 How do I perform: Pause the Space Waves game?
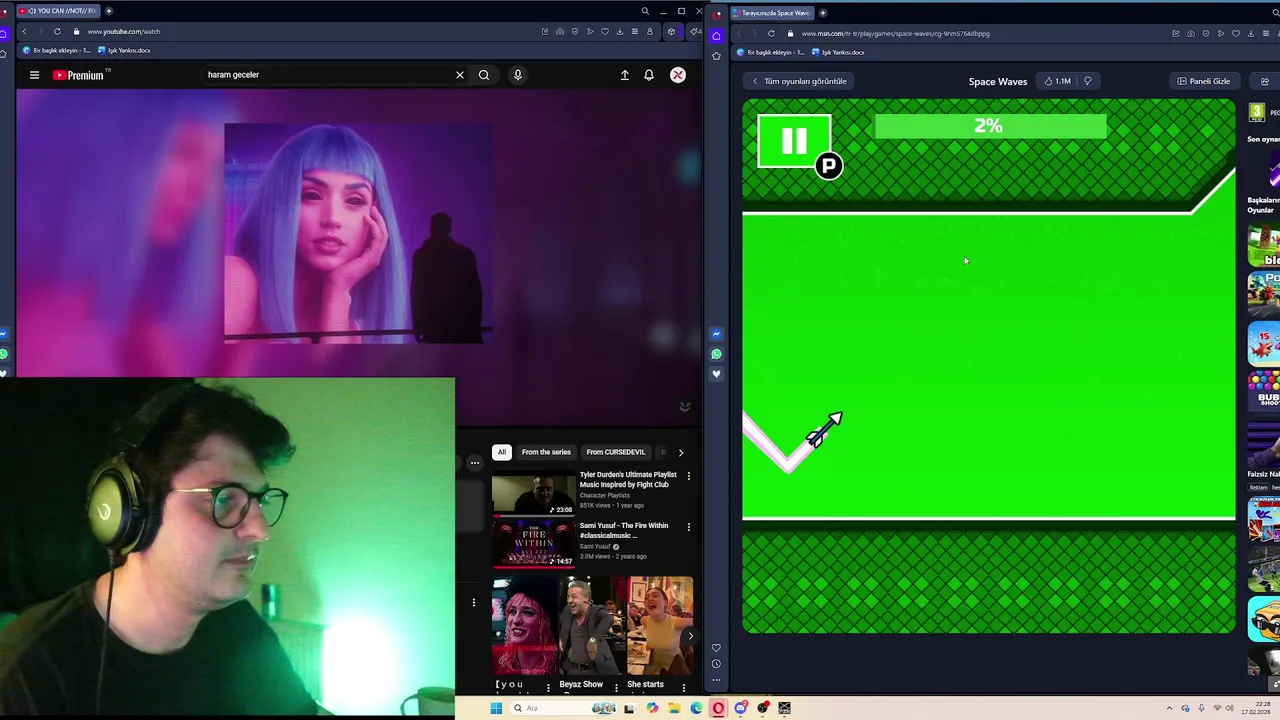794,141
